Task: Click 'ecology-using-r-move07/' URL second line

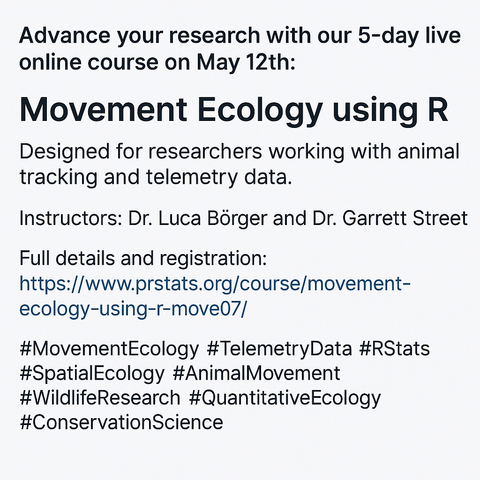Action: (x=133, y=309)
